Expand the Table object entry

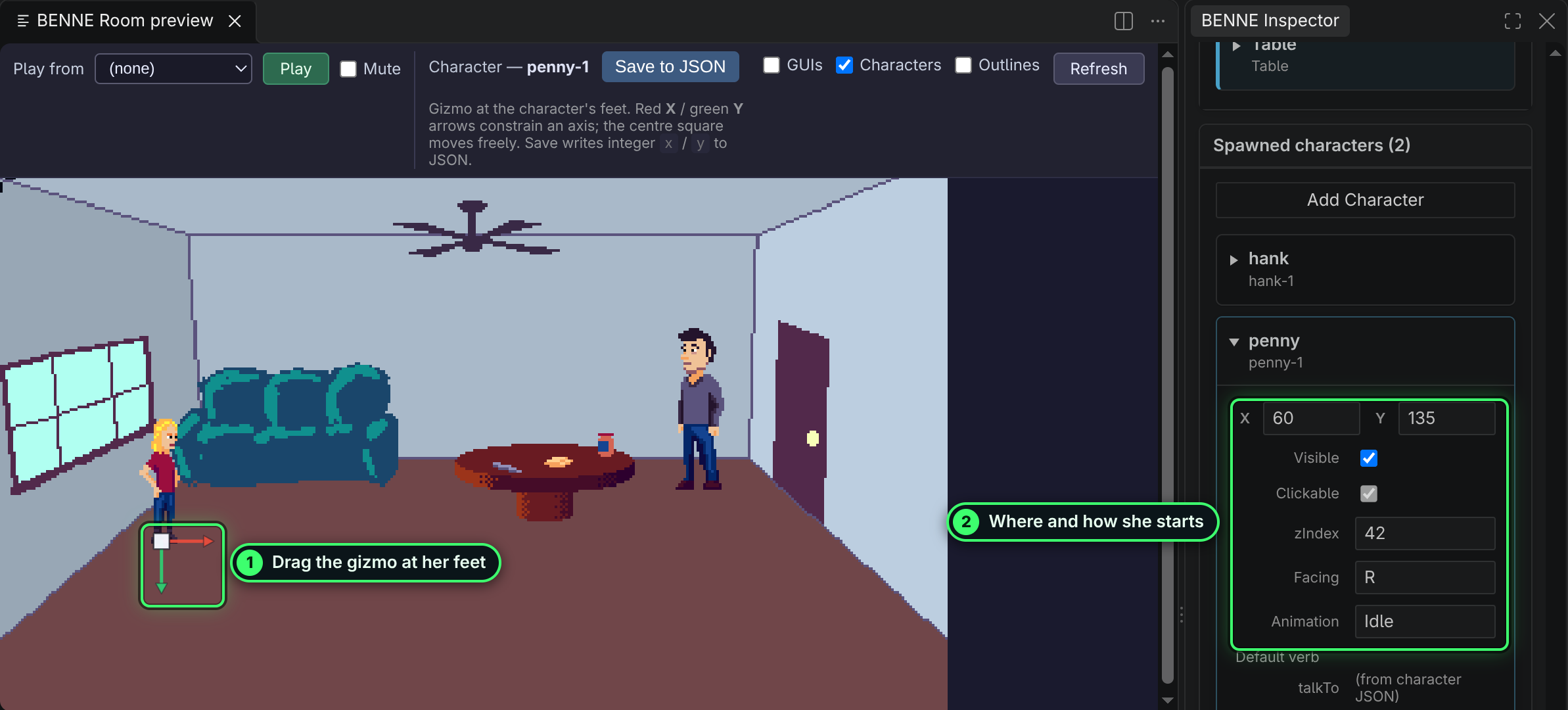1237,46
